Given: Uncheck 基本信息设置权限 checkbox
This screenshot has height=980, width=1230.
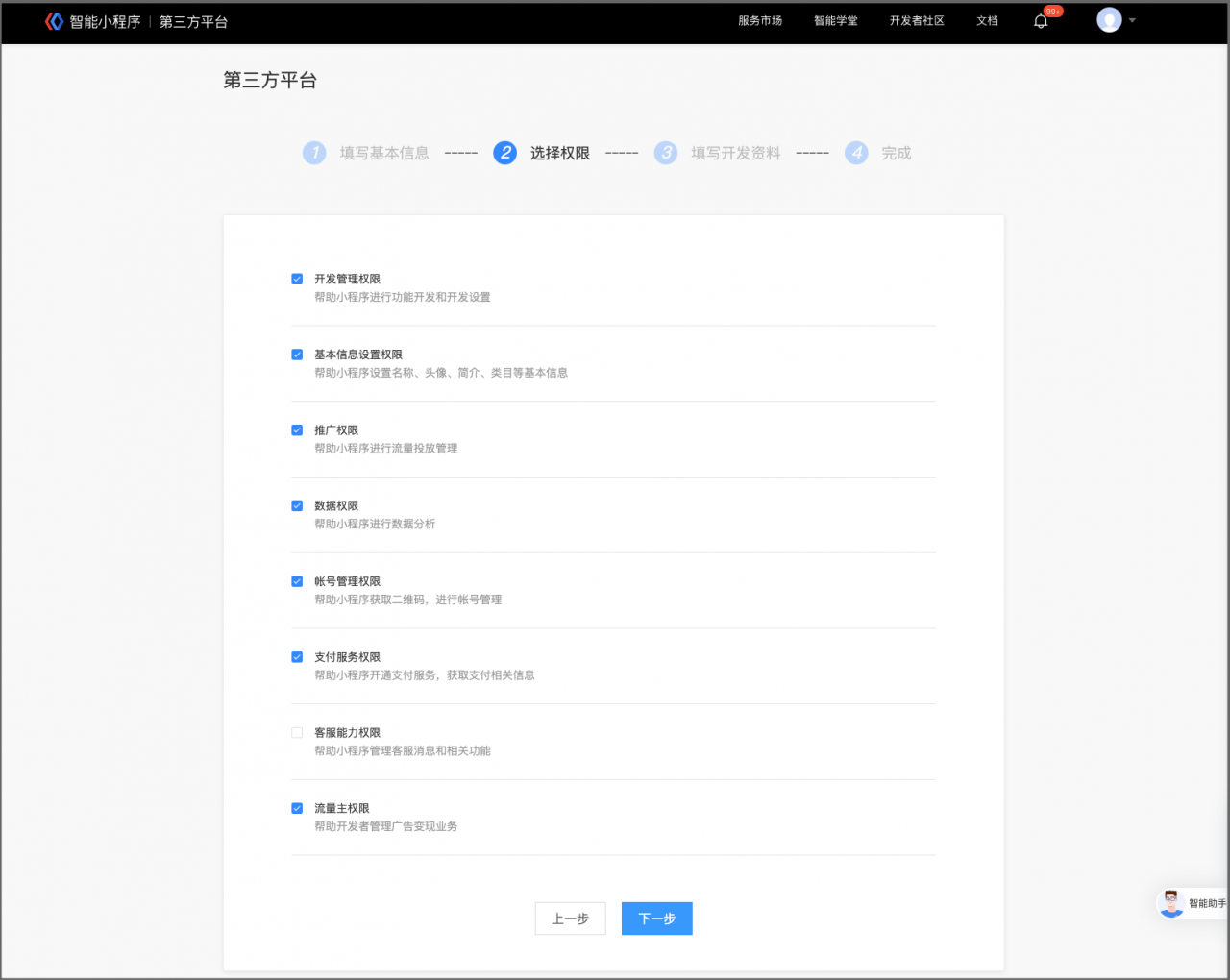Looking at the screenshot, I should pos(297,355).
